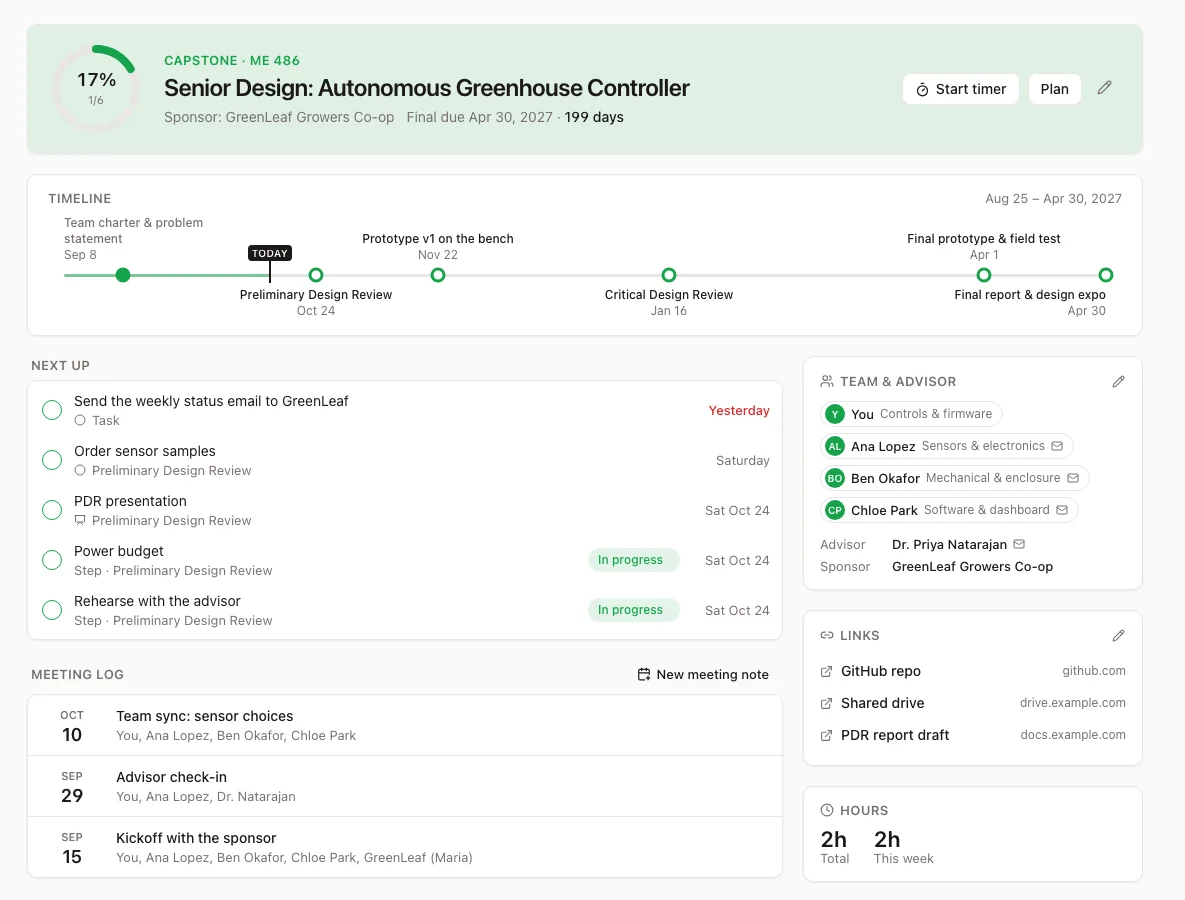Click the AL avatar for Ana Lopez
The width and height of the screenshot is (1185, 900).
834,446
